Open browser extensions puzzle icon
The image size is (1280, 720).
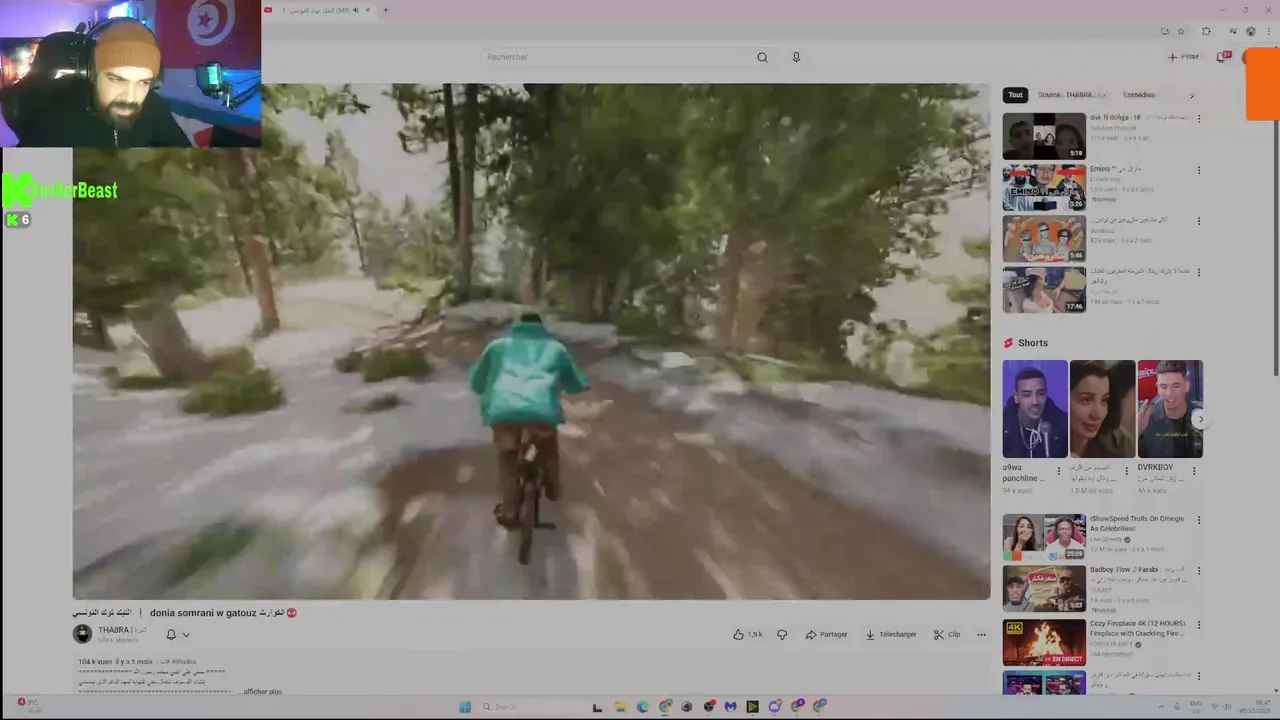1206,31
